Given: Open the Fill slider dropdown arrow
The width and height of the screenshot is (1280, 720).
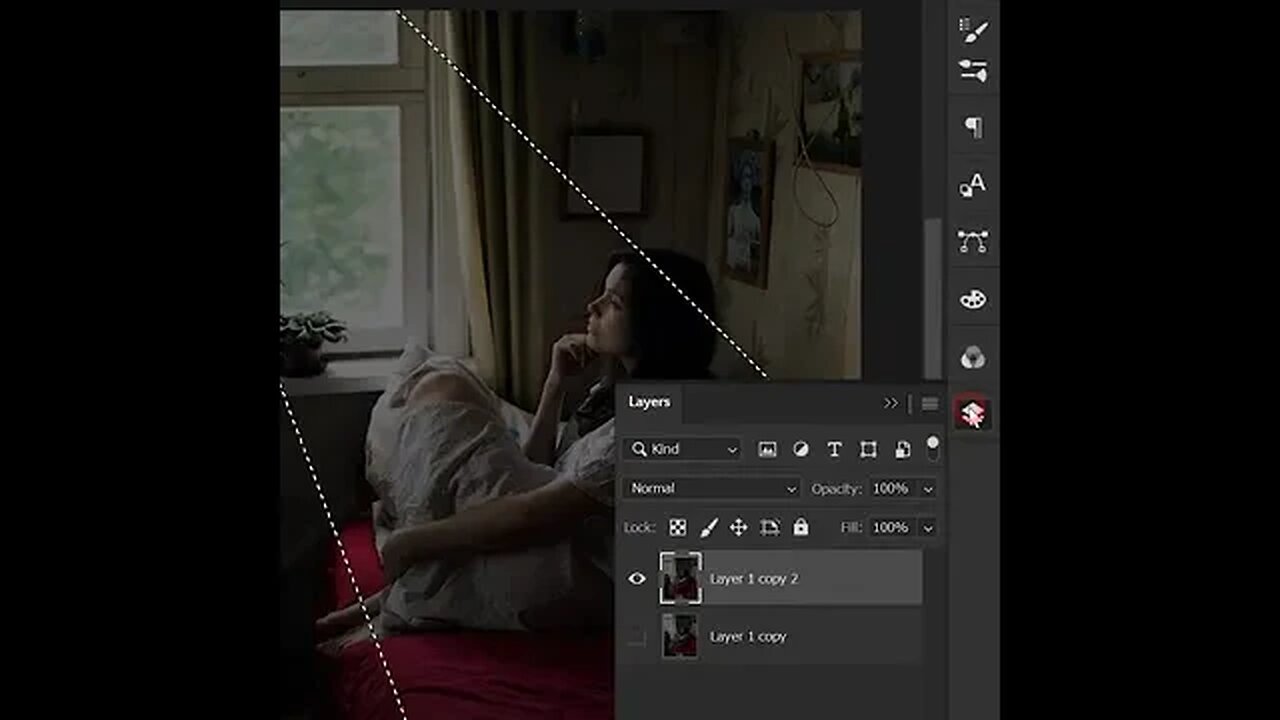Looking at the screenshot, I should [x=928, y=528].
